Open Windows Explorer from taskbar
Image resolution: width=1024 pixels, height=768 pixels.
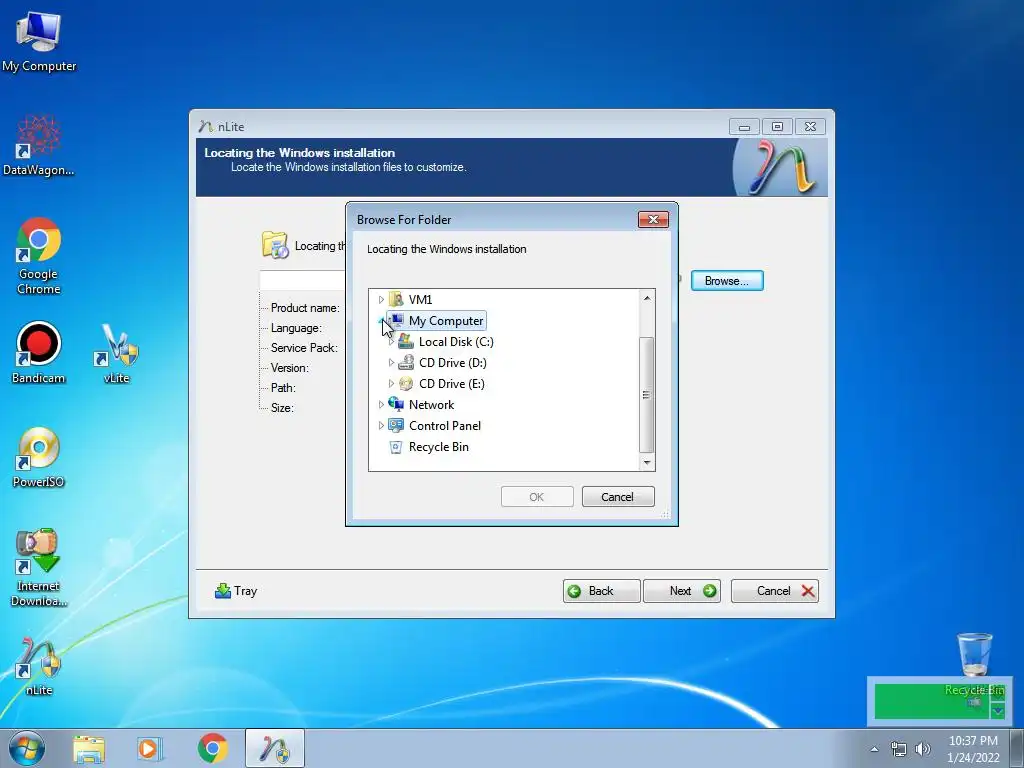point(89,748)
